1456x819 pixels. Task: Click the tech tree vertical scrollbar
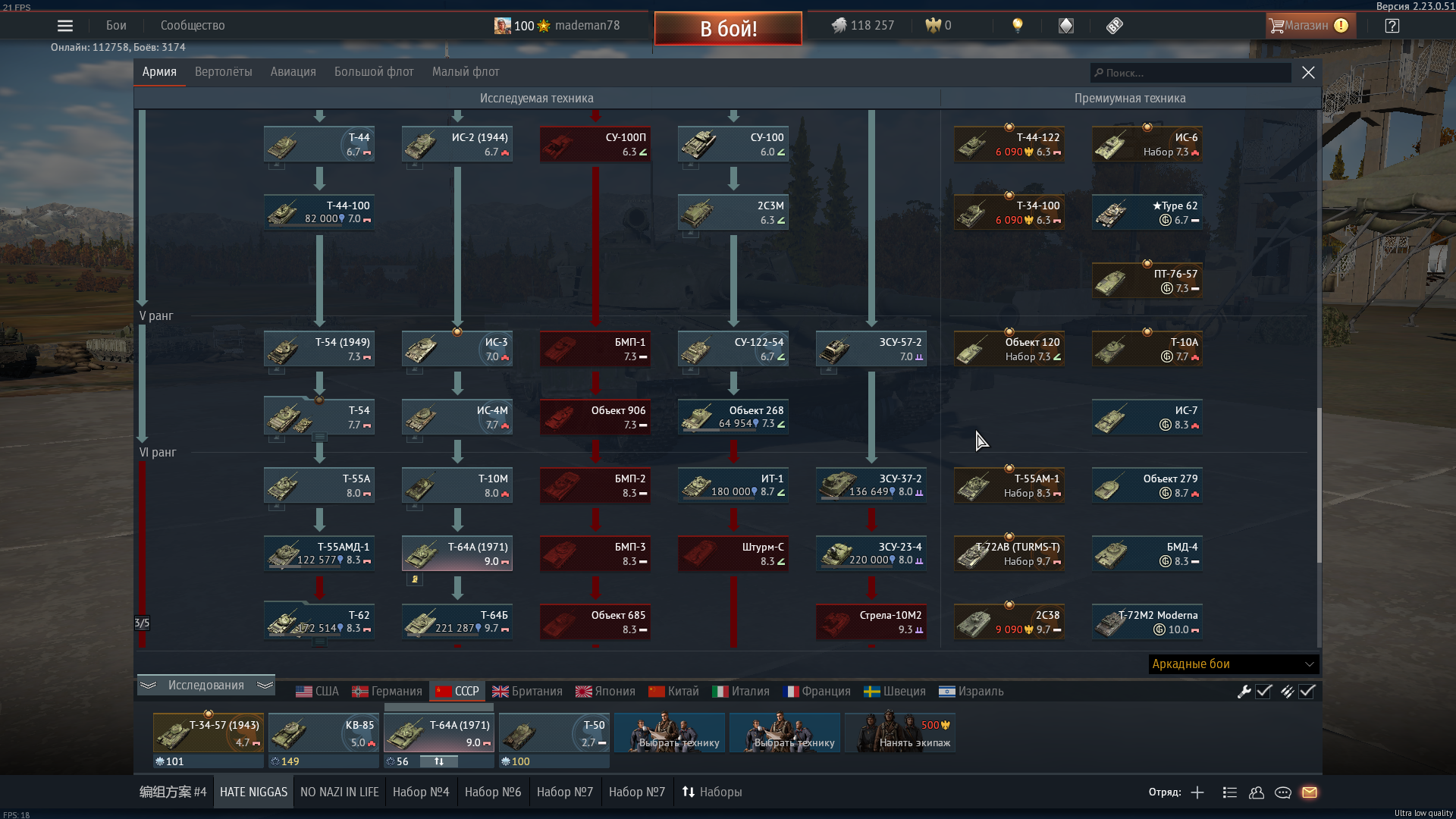coord(1319,485)
